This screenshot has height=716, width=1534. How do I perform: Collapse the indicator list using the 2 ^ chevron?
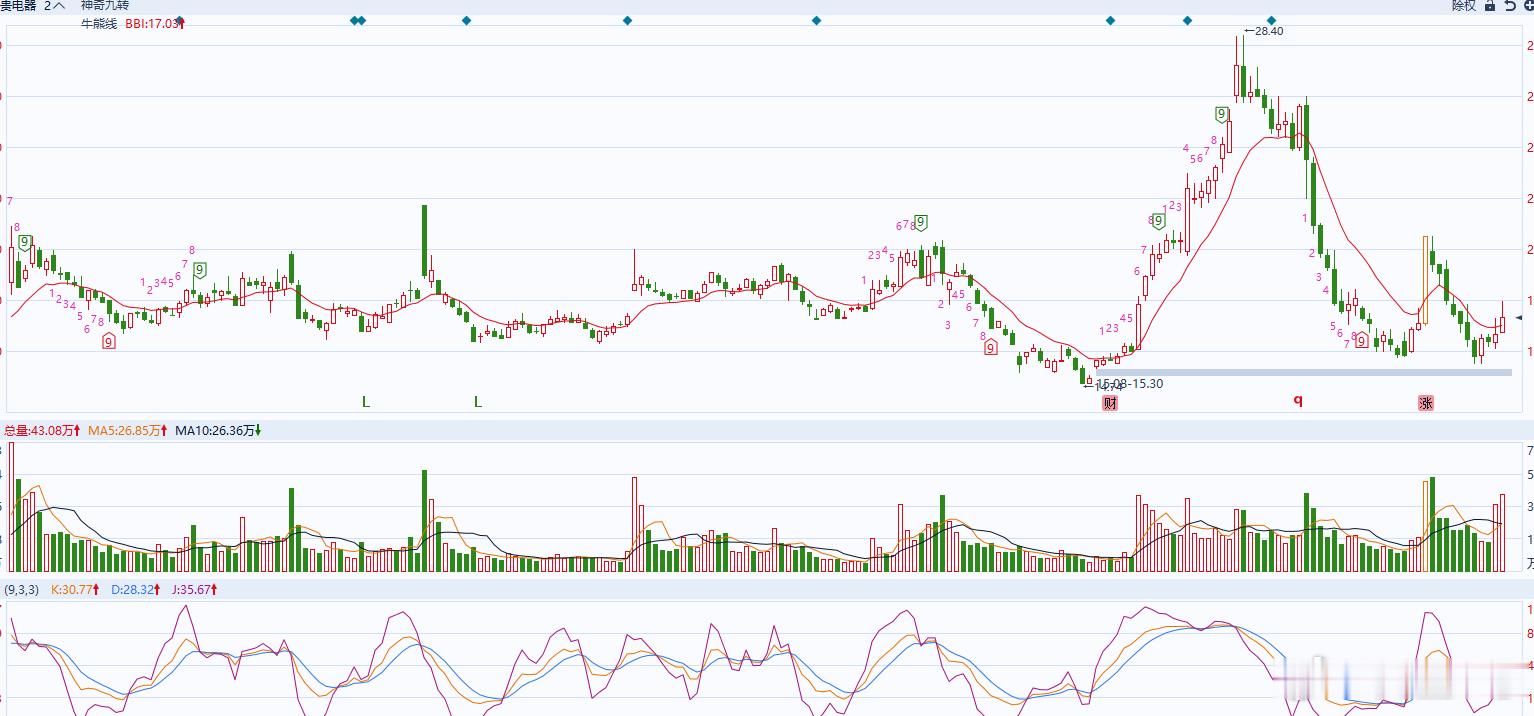coord(54,5)
